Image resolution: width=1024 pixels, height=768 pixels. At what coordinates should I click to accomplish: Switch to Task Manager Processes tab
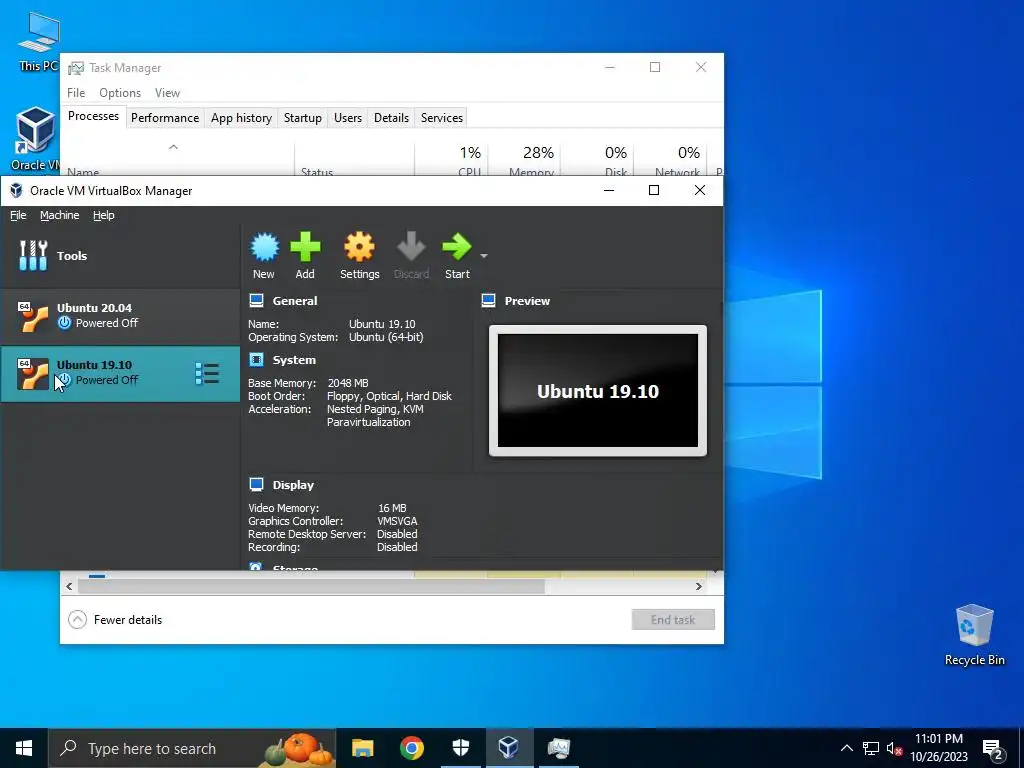point(93,116)
